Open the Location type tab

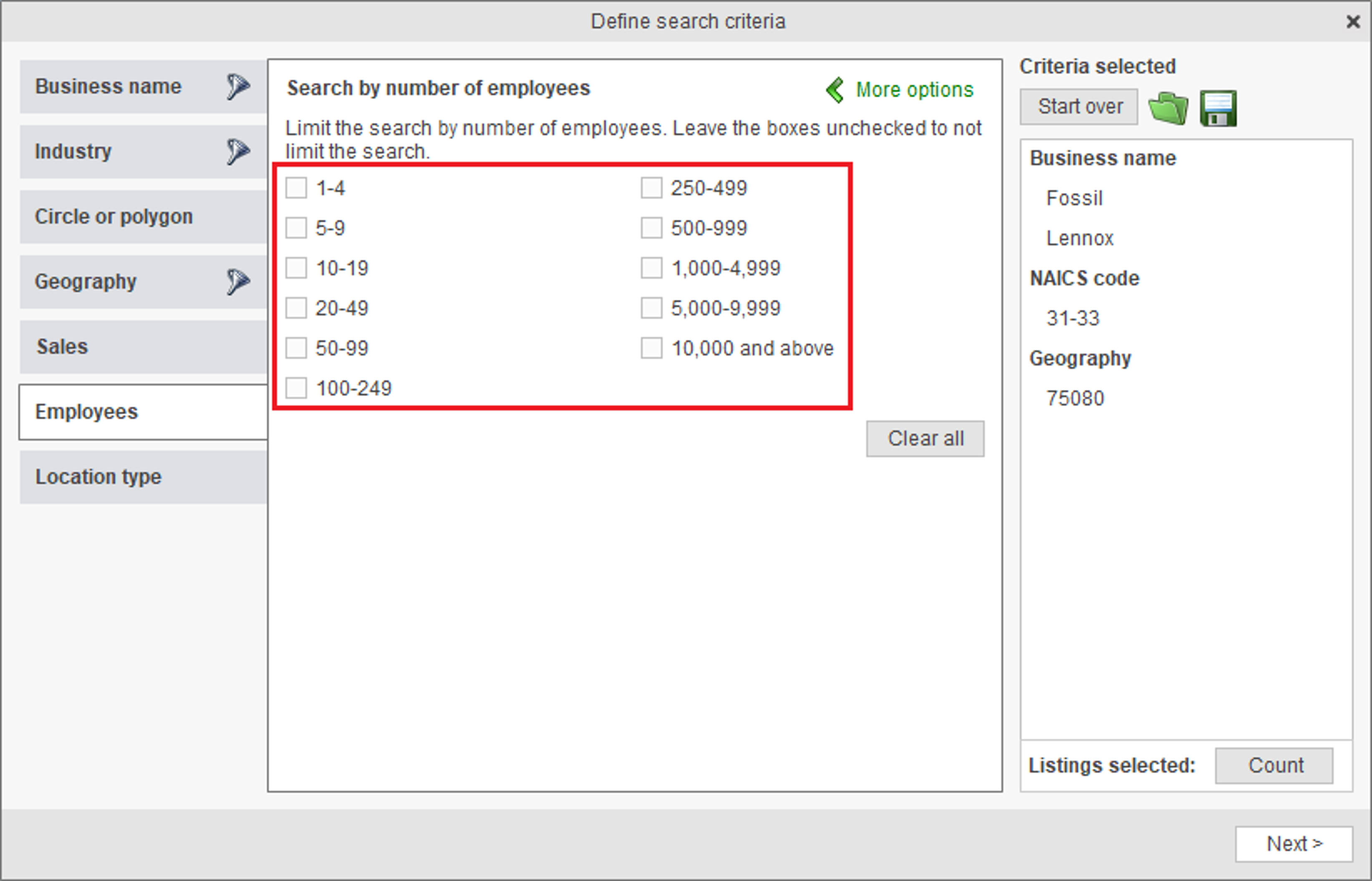[x=144, y=477]
